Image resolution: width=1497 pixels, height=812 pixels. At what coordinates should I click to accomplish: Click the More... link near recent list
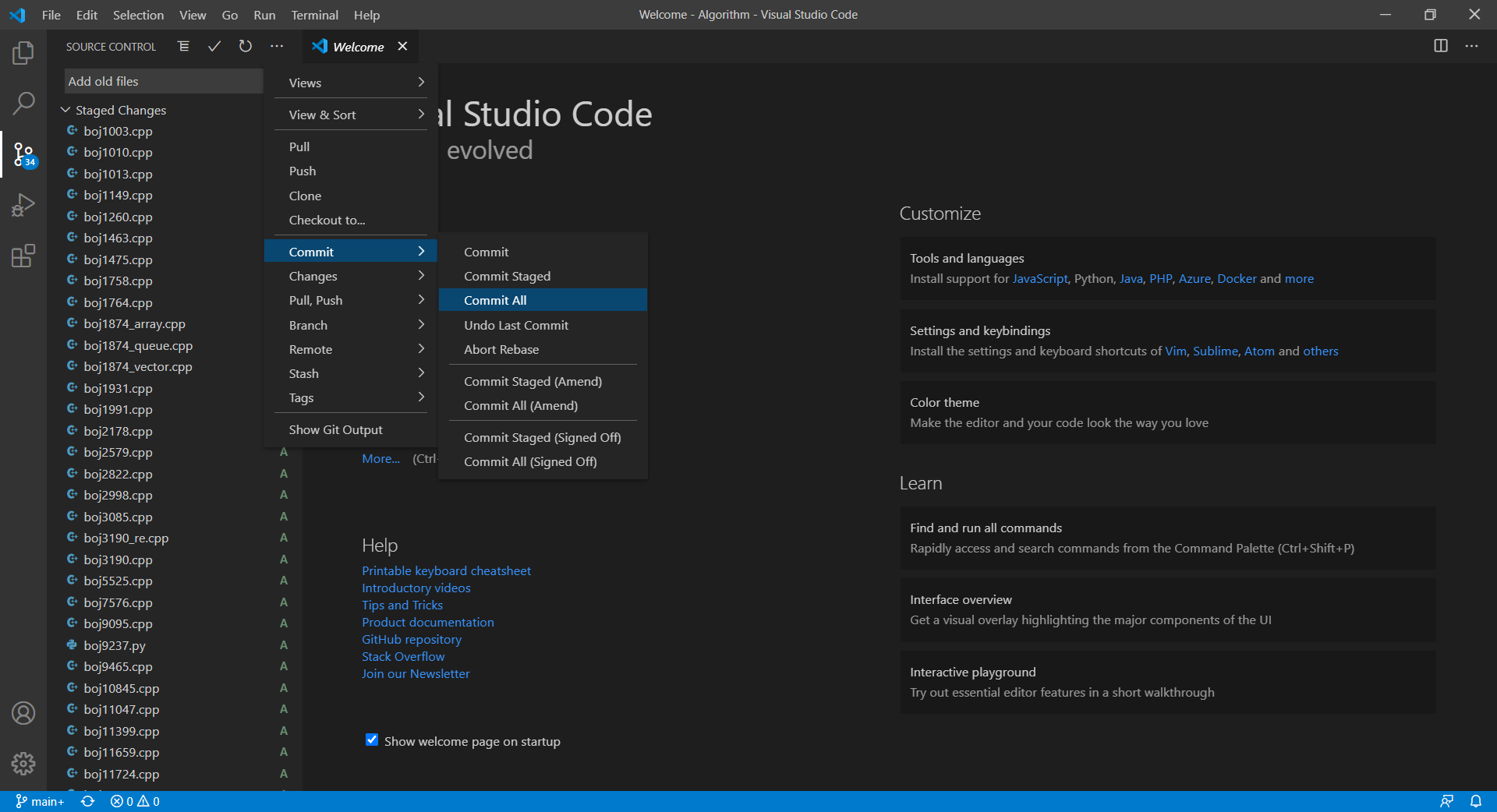tap(380, 458)
